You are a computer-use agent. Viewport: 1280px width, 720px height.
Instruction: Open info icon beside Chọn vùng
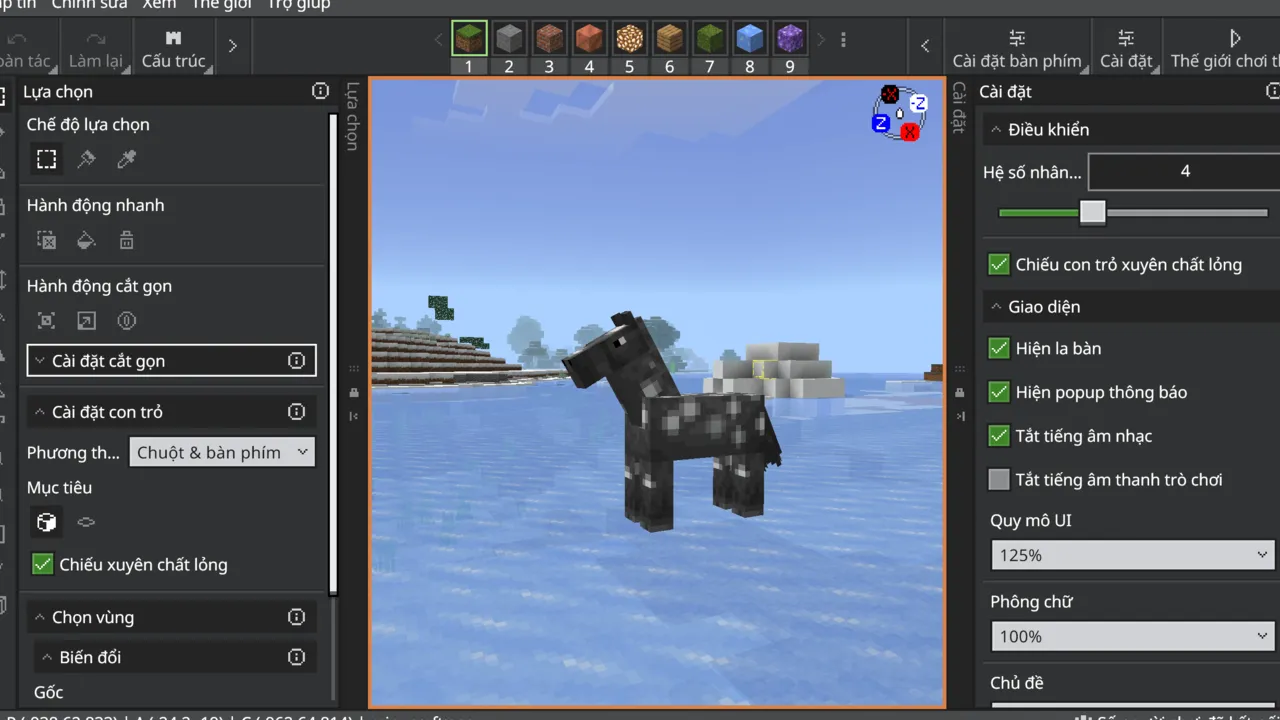(x=296, y=617)
